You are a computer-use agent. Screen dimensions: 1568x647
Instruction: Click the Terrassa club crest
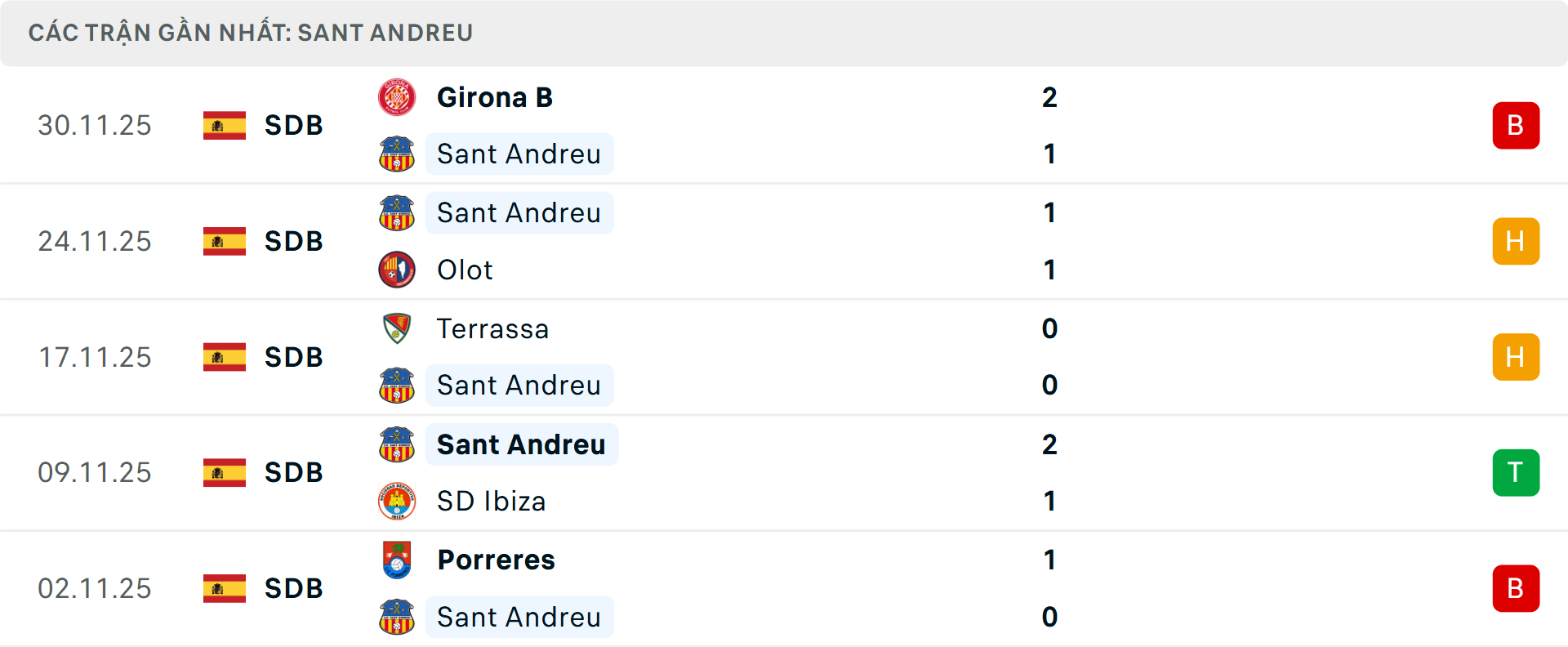(397, 328)
